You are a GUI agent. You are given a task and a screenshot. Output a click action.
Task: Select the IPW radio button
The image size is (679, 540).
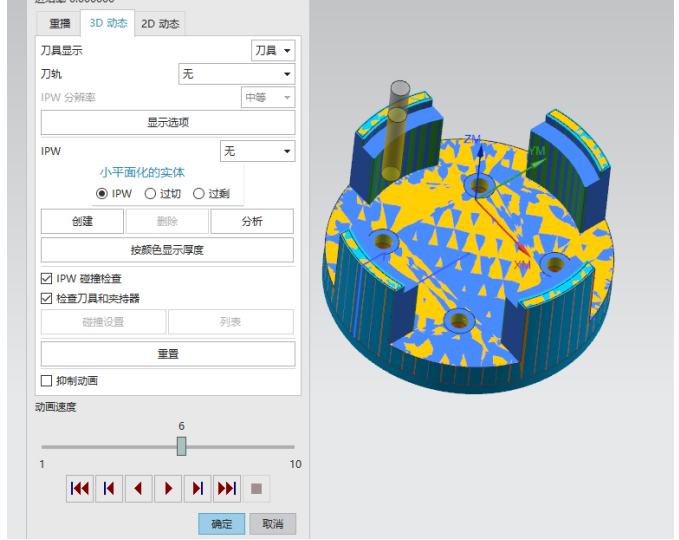tap(102, 194)
